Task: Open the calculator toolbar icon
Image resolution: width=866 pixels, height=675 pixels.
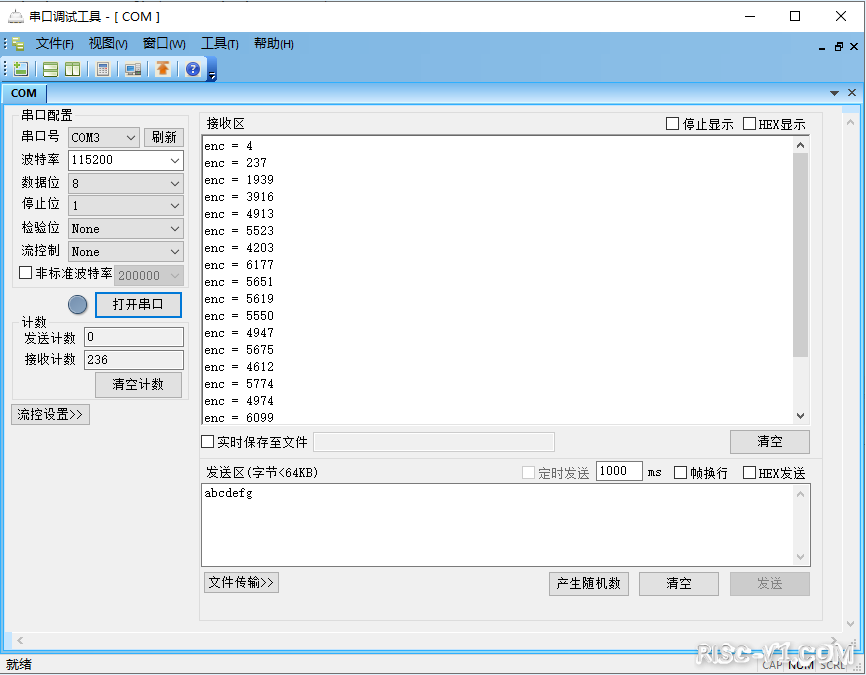Action: [x=103, y=69]
